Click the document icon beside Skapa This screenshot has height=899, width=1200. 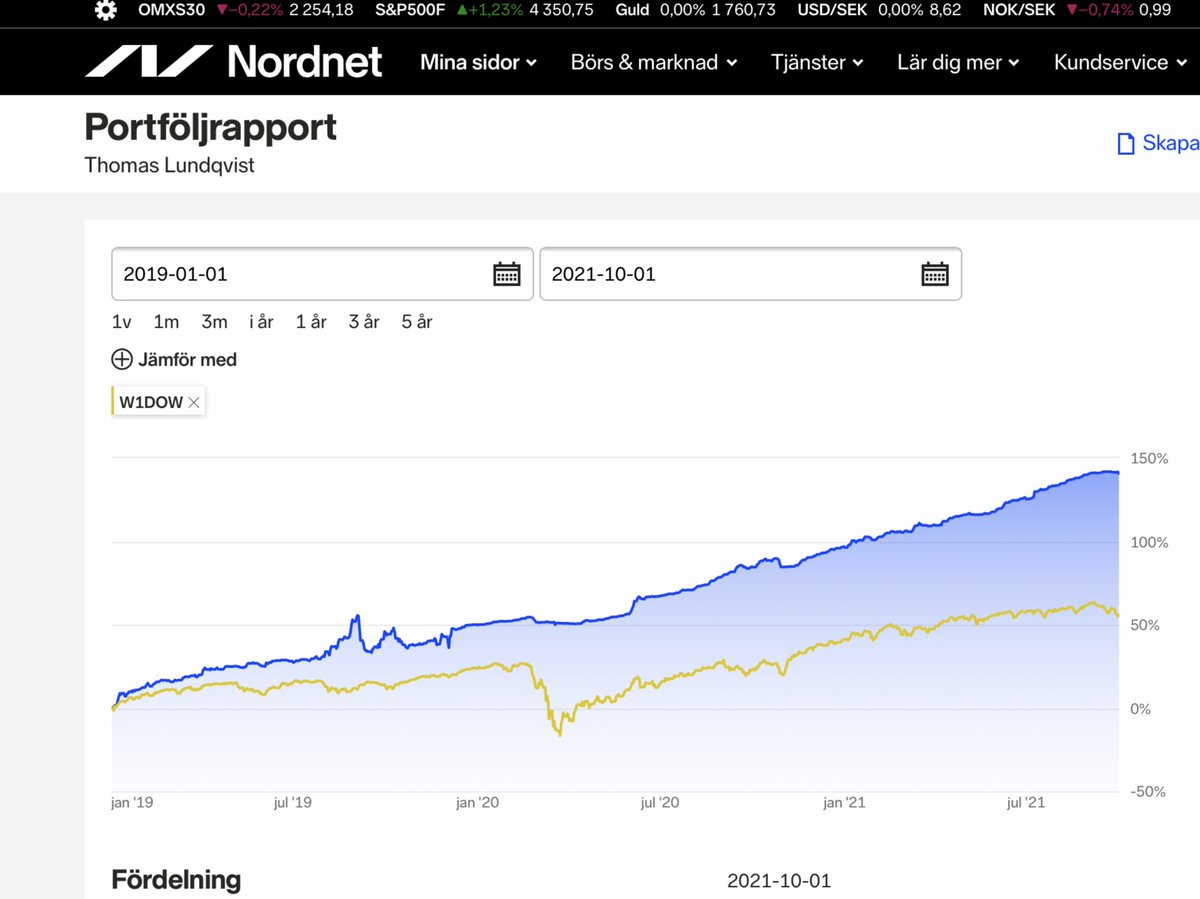tap(1126, 144)
